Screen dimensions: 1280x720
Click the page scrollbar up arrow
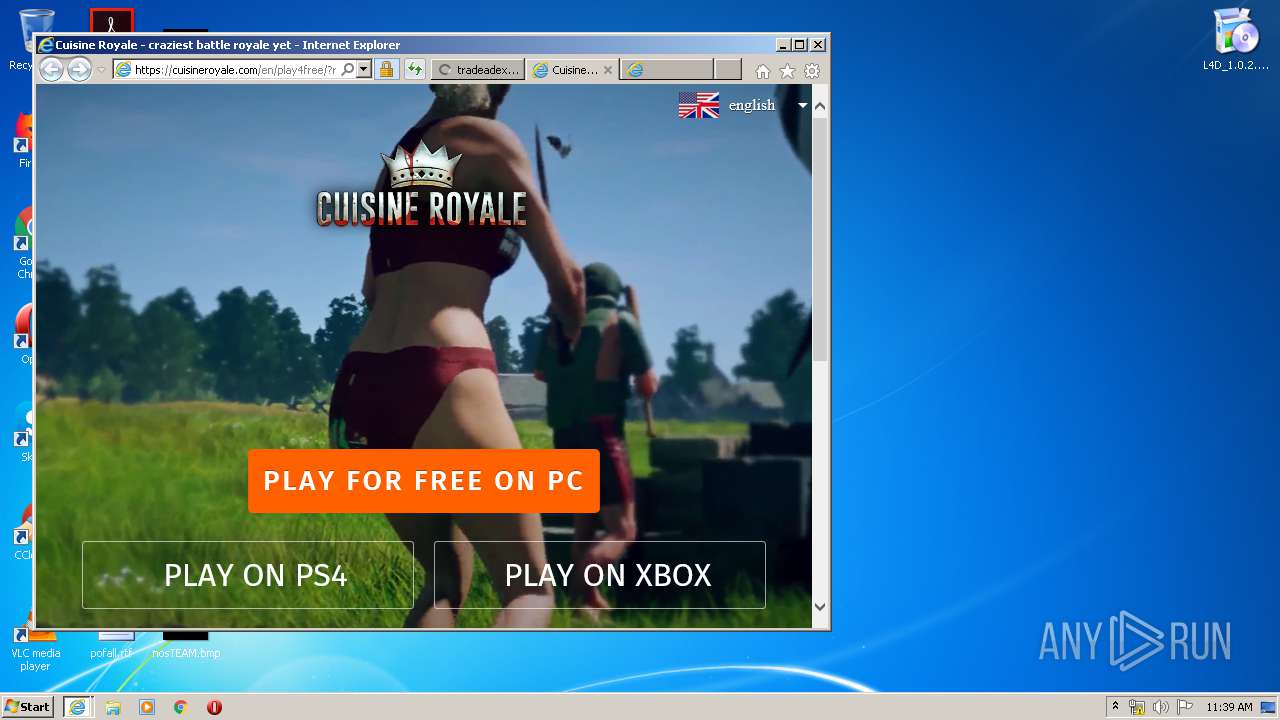click(x=820, y=105)
